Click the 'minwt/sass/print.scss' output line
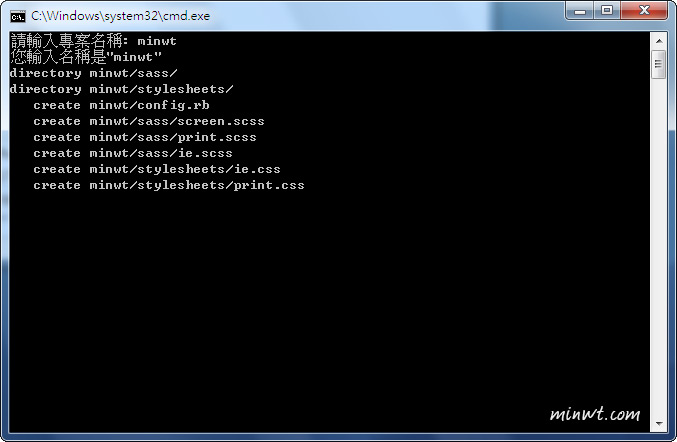Image resolution: width=677 pixels, height=442 pixels. (x=145, y=137)
